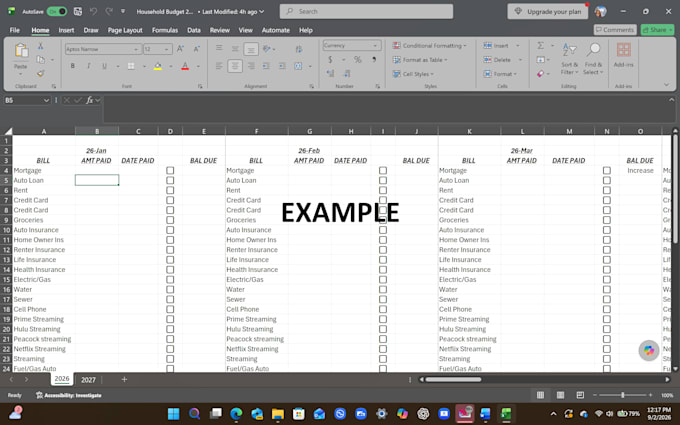Expand the Currency number format dropdown
The width and height of the screenshot is (680, 425).
376,46
